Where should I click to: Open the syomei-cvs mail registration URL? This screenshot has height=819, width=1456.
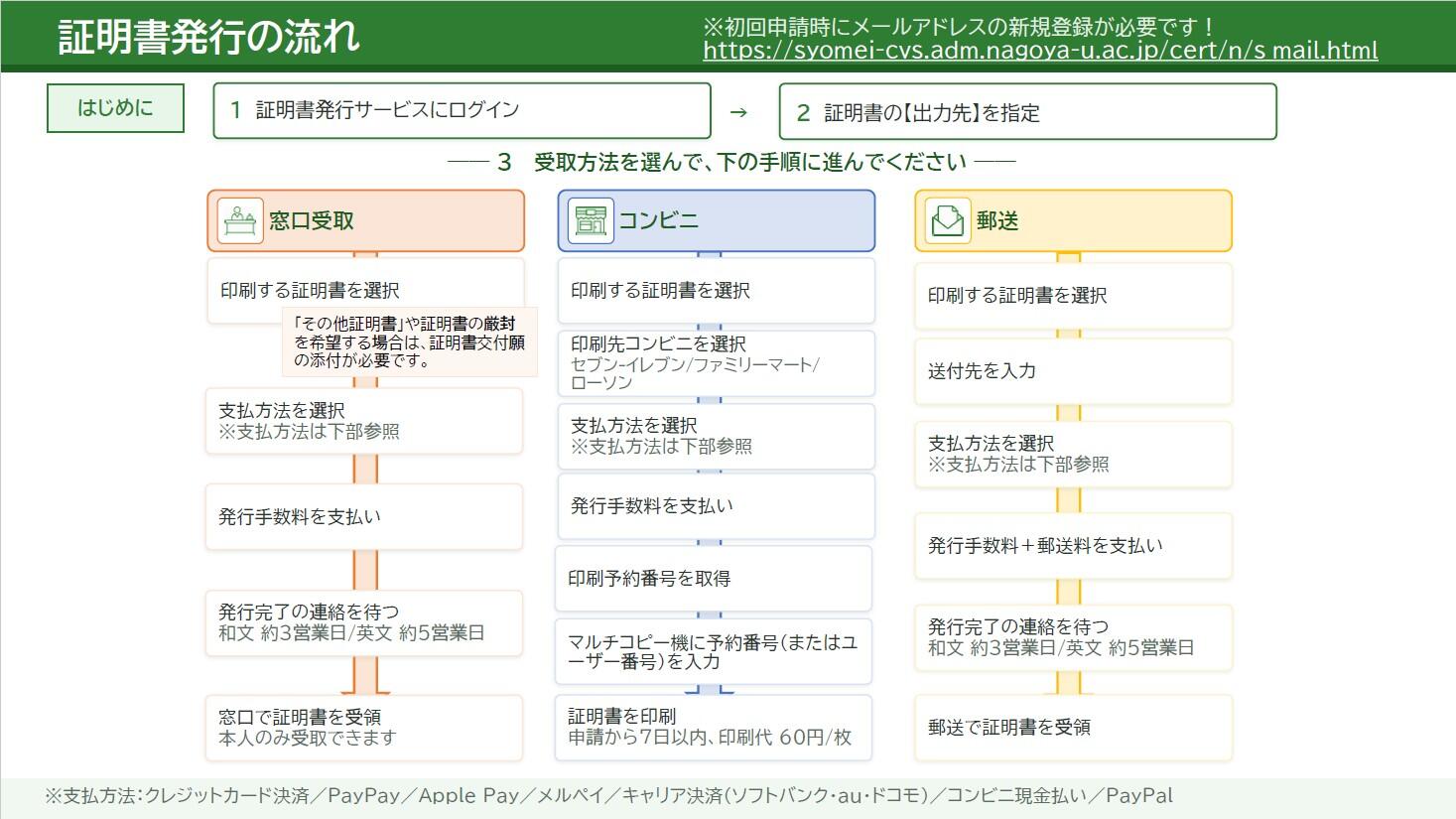[1040, 51]
